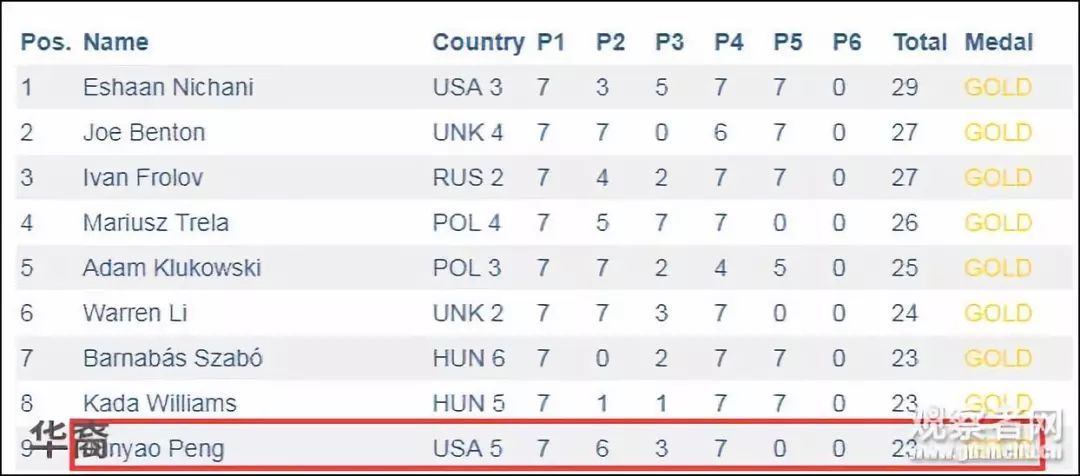Image resolution: width=1080 pixels, height=476 pixels.
Task: Click the USA 3 country cell
Action: tap(468, 87)
